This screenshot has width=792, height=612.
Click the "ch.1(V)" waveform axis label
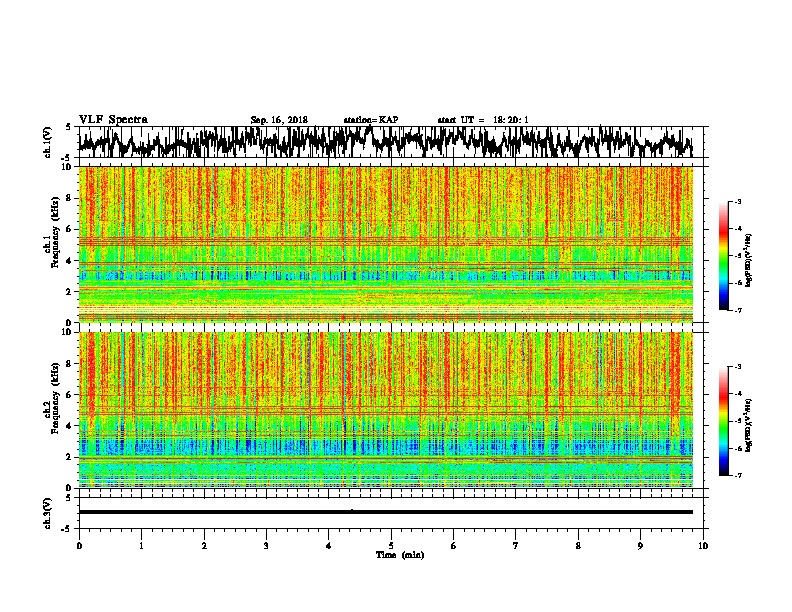pyautogui.click(x=48, y=142)
